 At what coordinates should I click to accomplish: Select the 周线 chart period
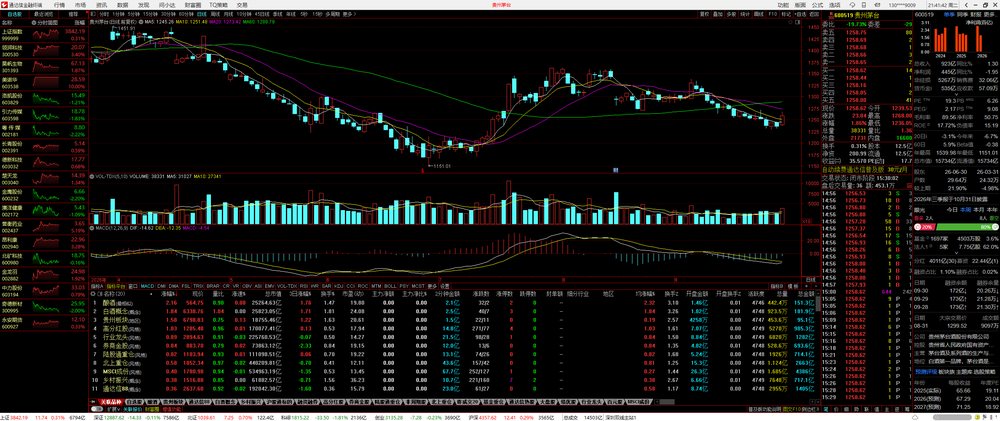coord(216,14)
